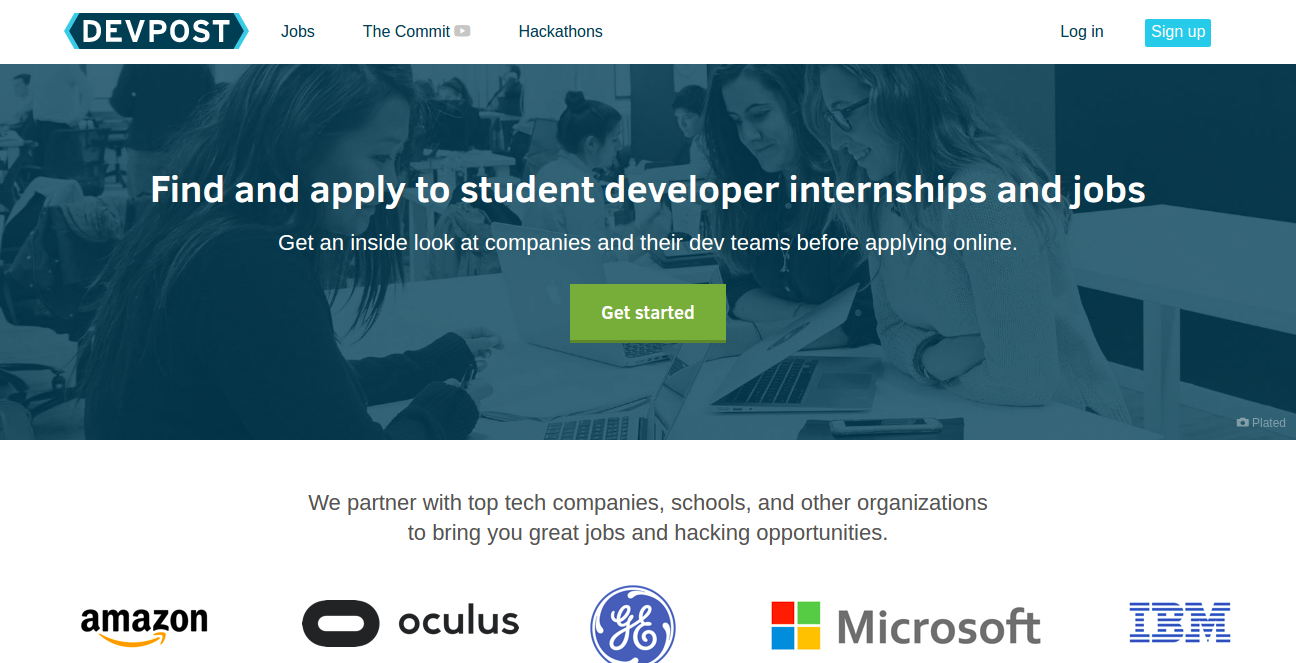This screenshot has height=663, width=1296.
Task: Click the headline about internships and jobs
Action: coord(648,189)
